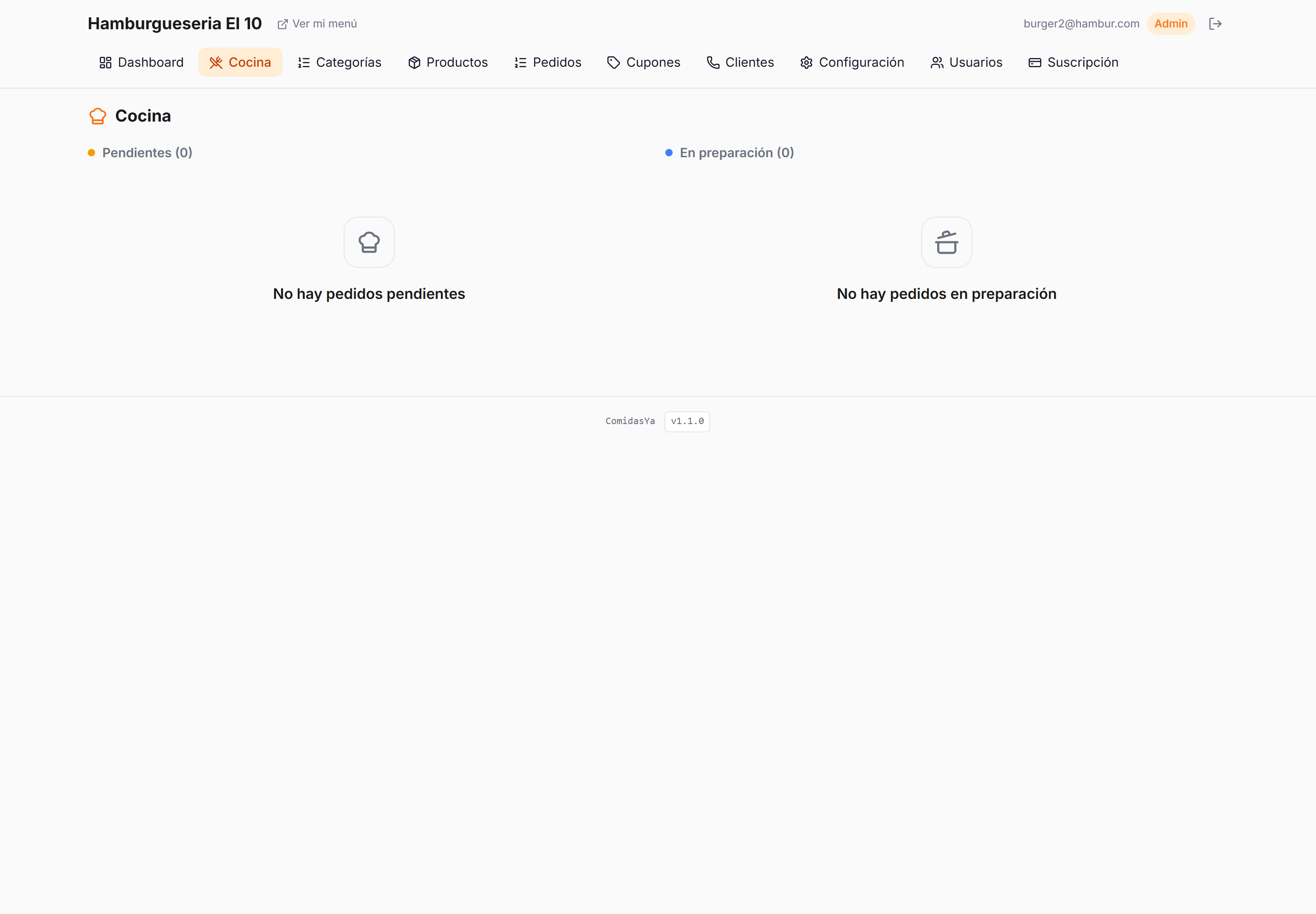Click the logout arrow icon
The width and height of the screenshot is (1316, 914).
(x=1215, y=23)
